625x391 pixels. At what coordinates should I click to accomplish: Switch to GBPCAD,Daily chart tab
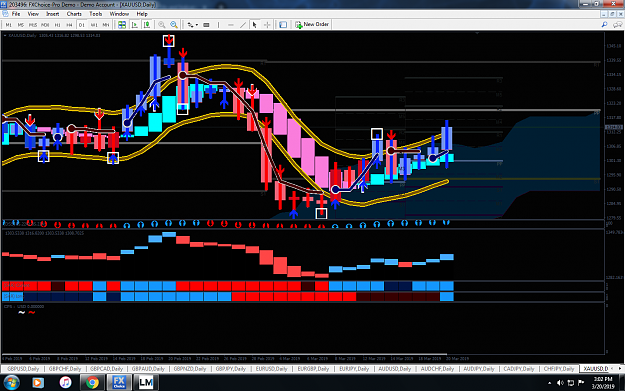click(x=106, y=369)
